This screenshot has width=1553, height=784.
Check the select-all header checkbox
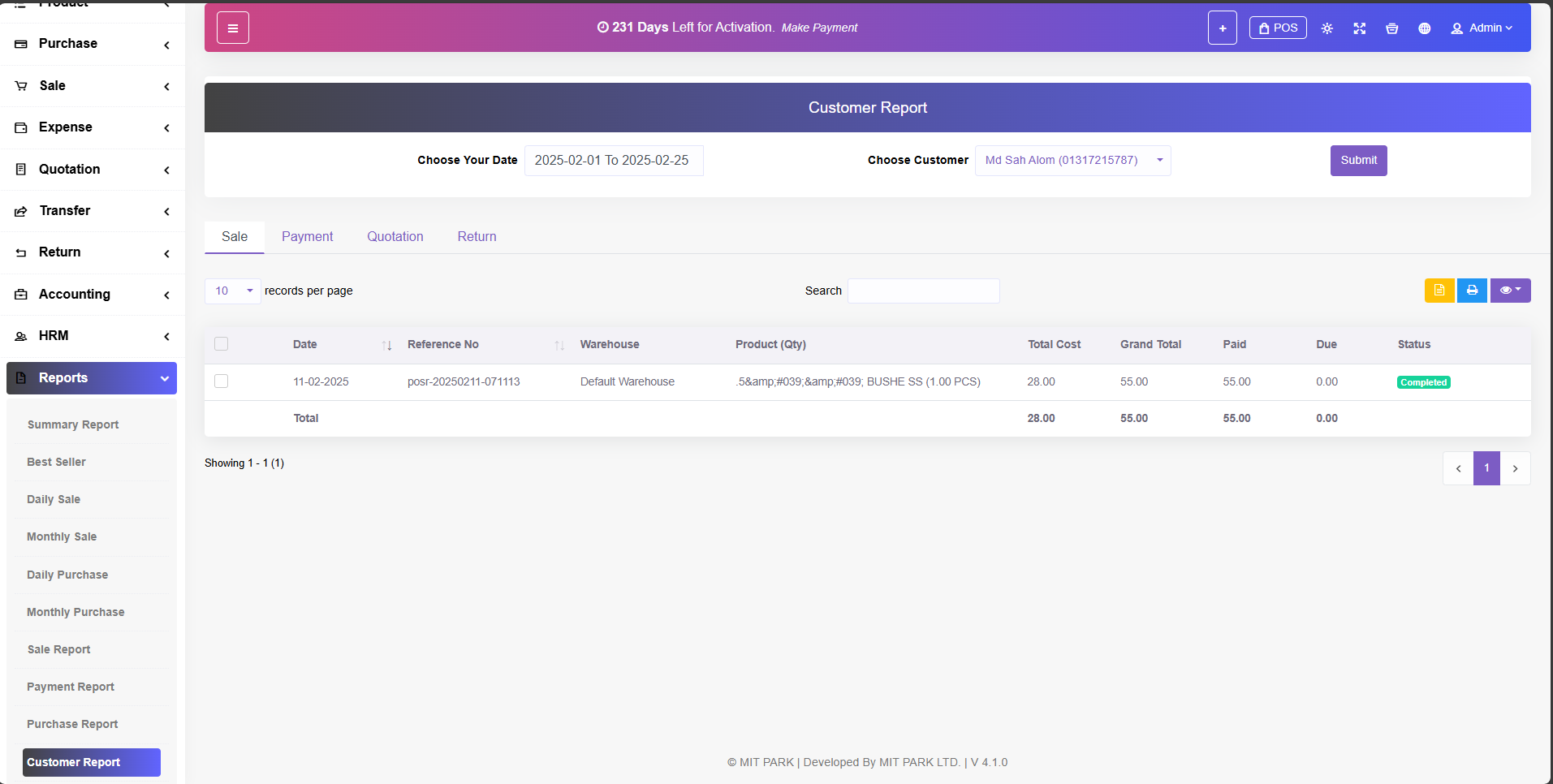[221, 344]
